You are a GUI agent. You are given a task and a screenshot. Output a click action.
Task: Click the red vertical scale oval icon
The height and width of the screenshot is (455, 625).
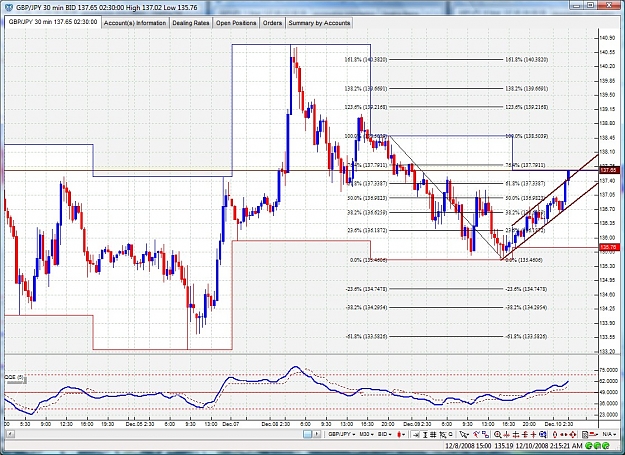pos(555,435)
